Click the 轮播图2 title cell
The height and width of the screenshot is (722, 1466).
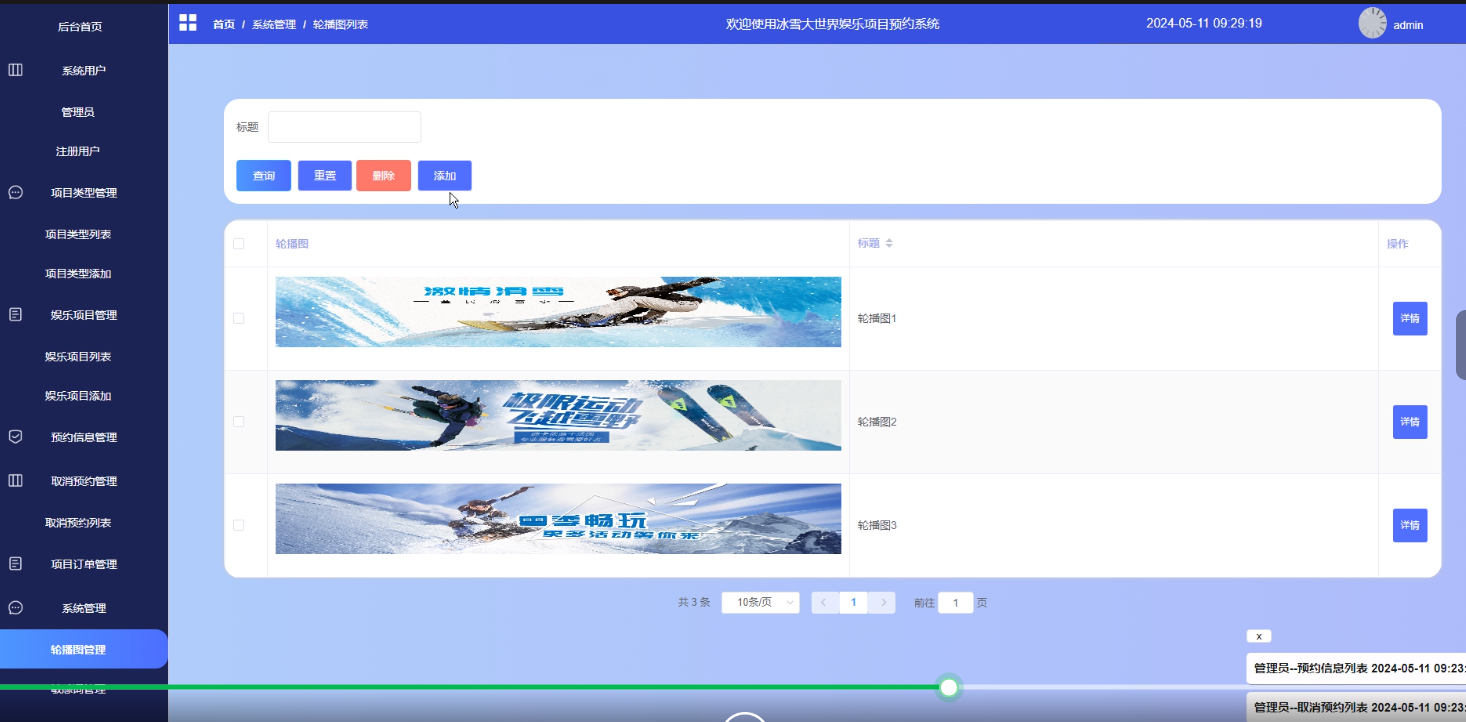(877, 421)
